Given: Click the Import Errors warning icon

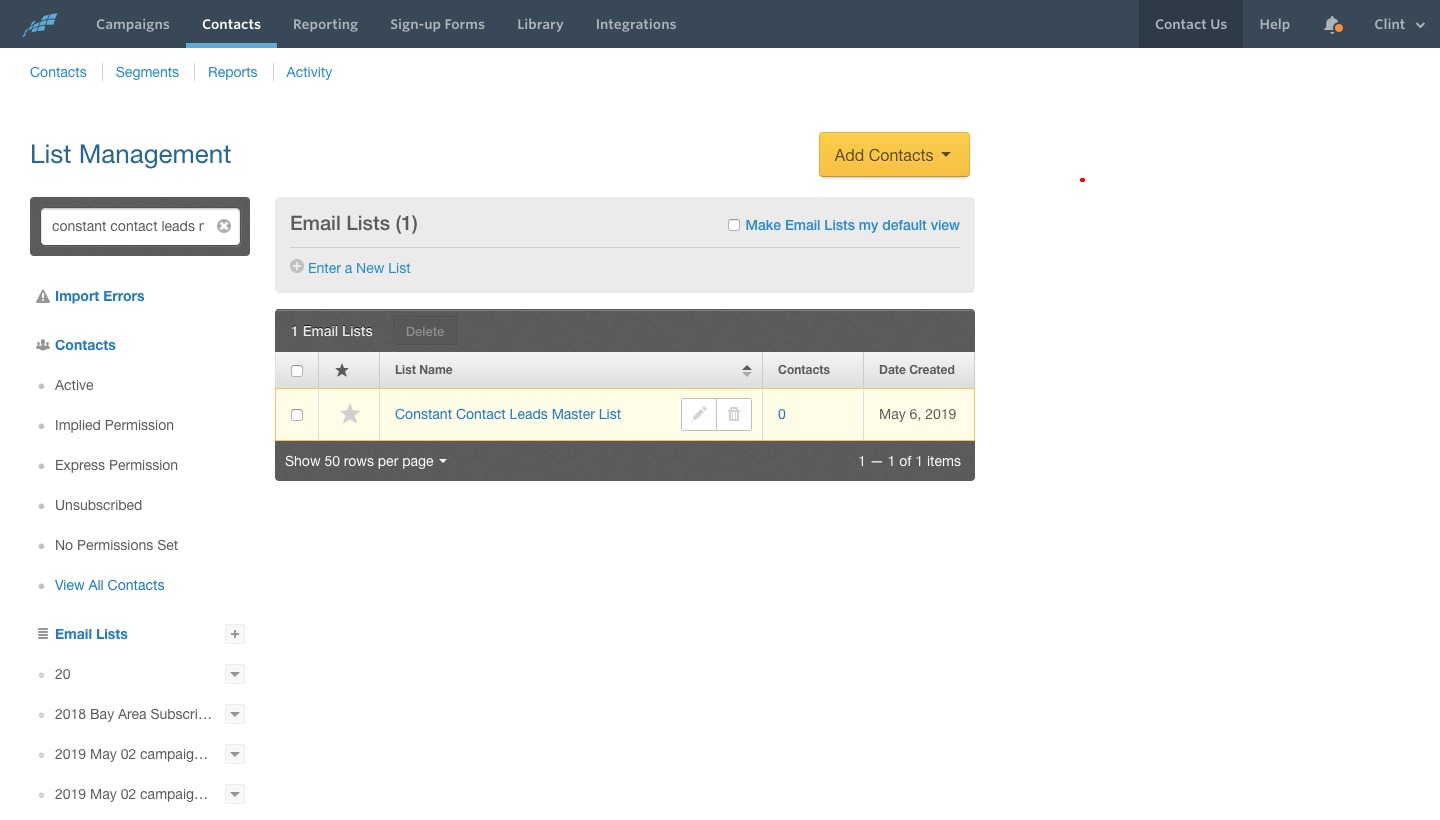Looking at the screenshot, I should (x=43, y=296).
